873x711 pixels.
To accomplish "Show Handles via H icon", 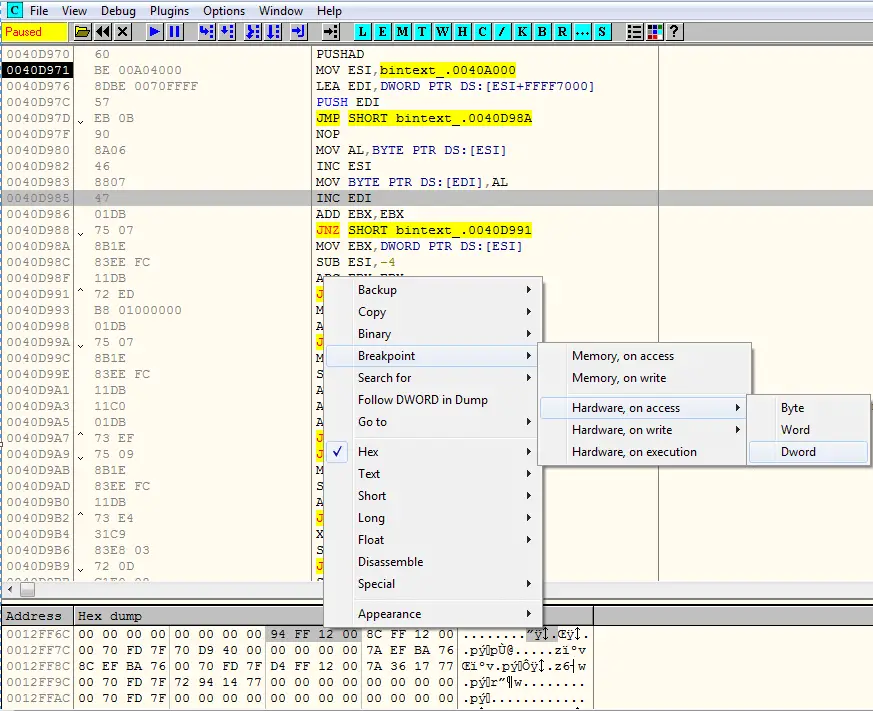I will point(463,32).
